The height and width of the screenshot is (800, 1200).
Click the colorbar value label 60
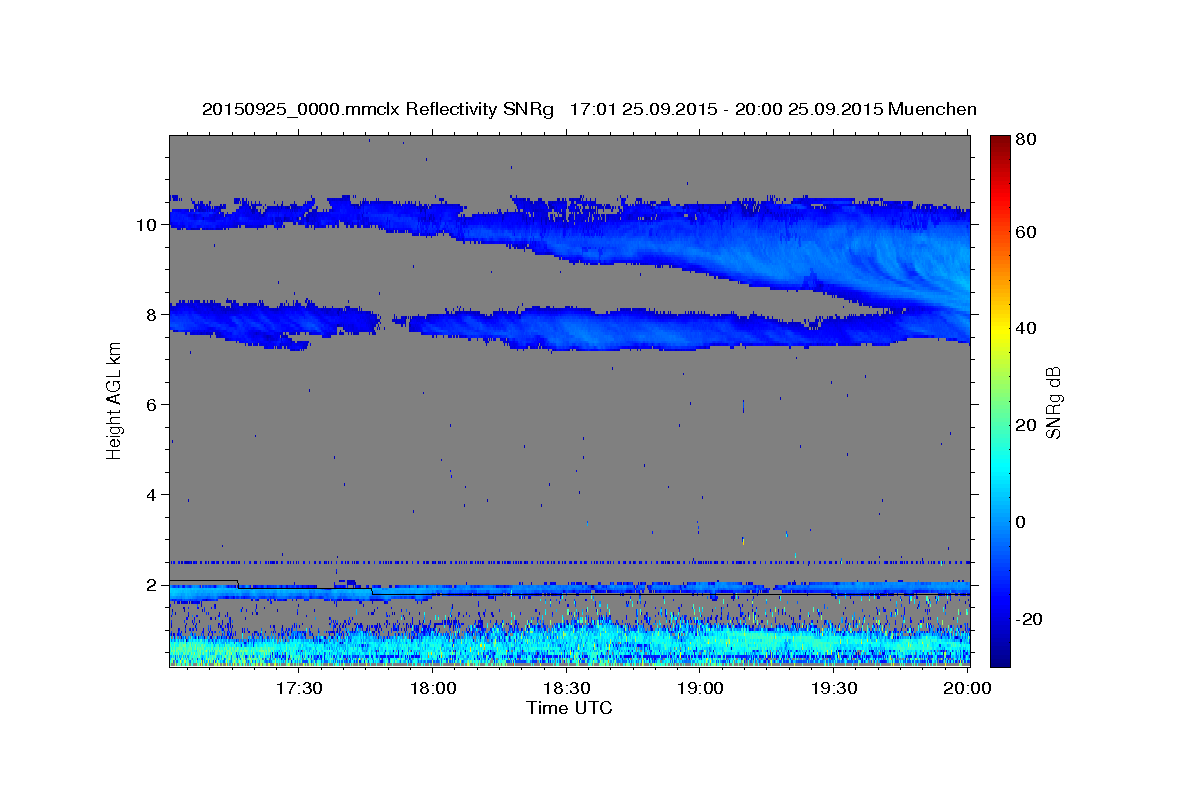[x=1025, y=232]
